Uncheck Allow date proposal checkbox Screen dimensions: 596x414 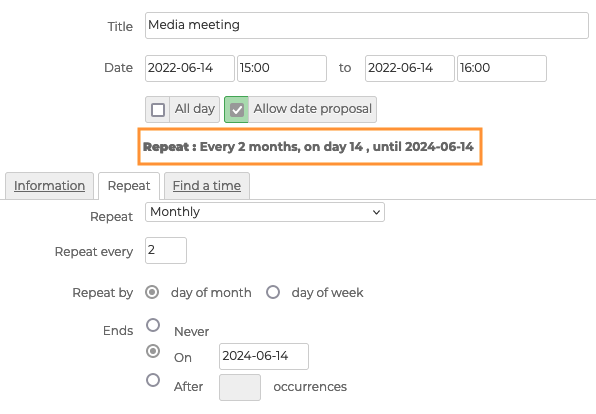[x=236, y=110]
